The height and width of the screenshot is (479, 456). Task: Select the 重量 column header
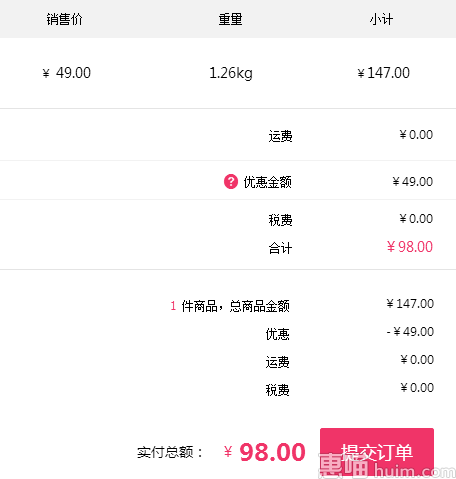(x=230, y=19)
